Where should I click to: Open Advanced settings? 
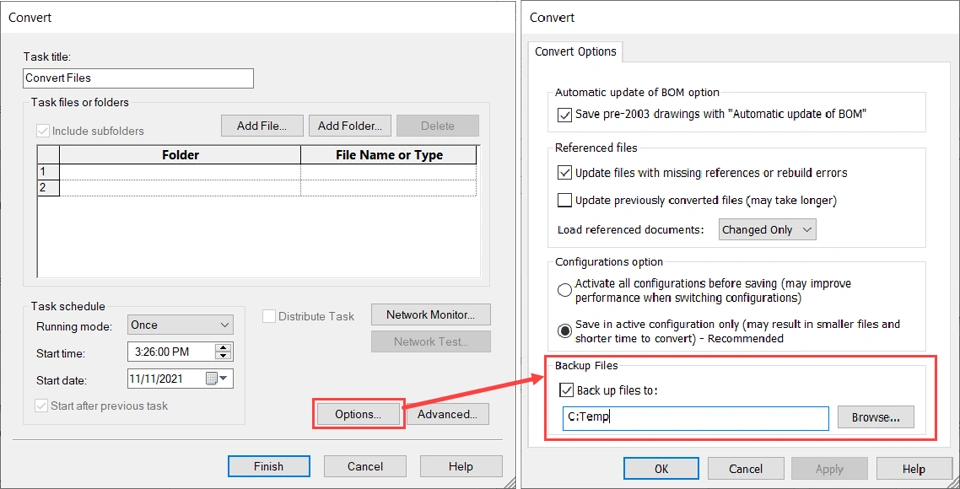tap(447, 414)
